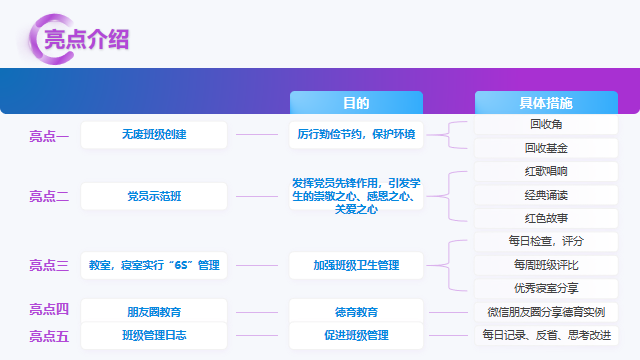Image resolution: width=640 pixels, height=360 pixels.
Task: Select the 目的 column header
Action: pos(356,102)
